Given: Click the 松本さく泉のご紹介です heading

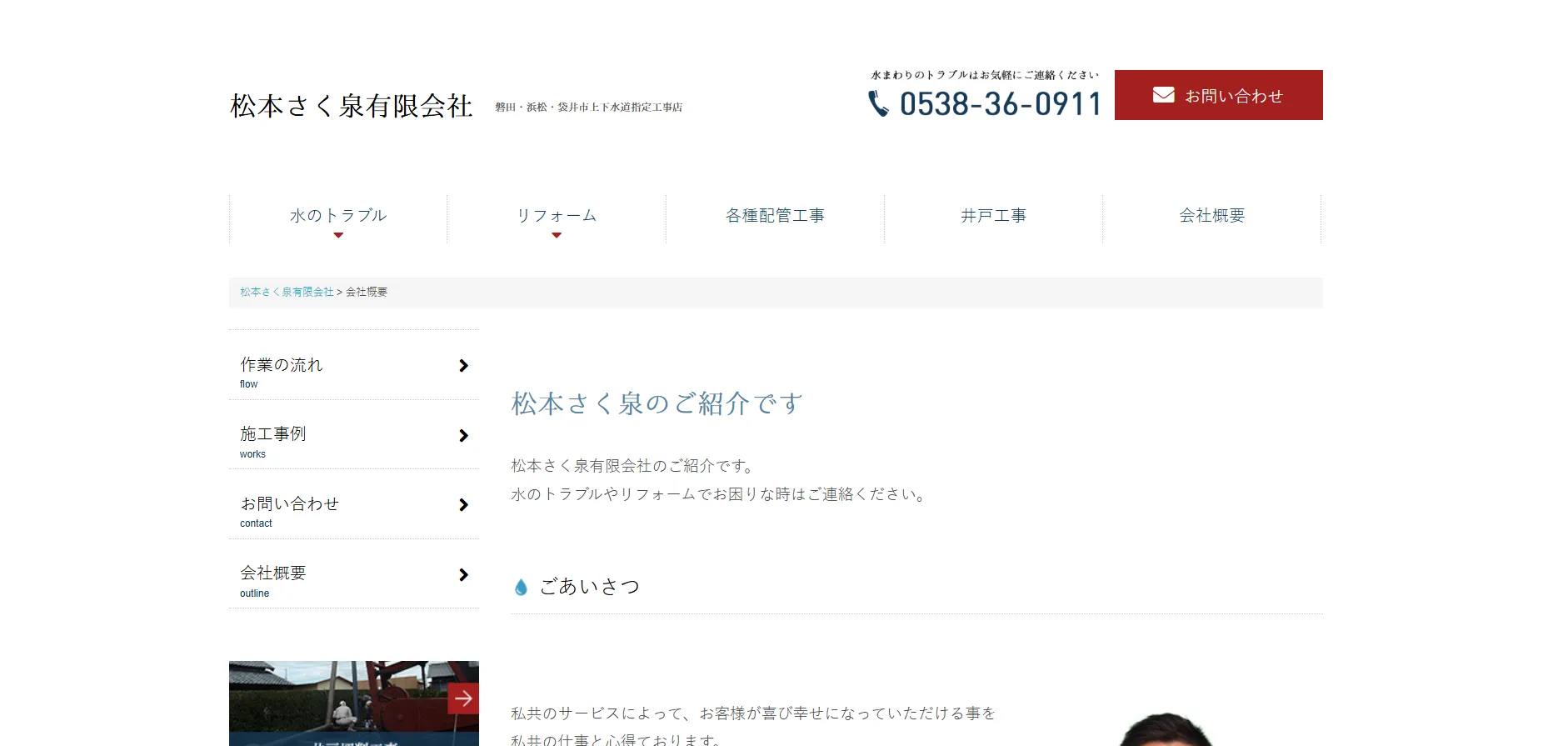Looking at the screenshot, I should click(x=657, y=403).
